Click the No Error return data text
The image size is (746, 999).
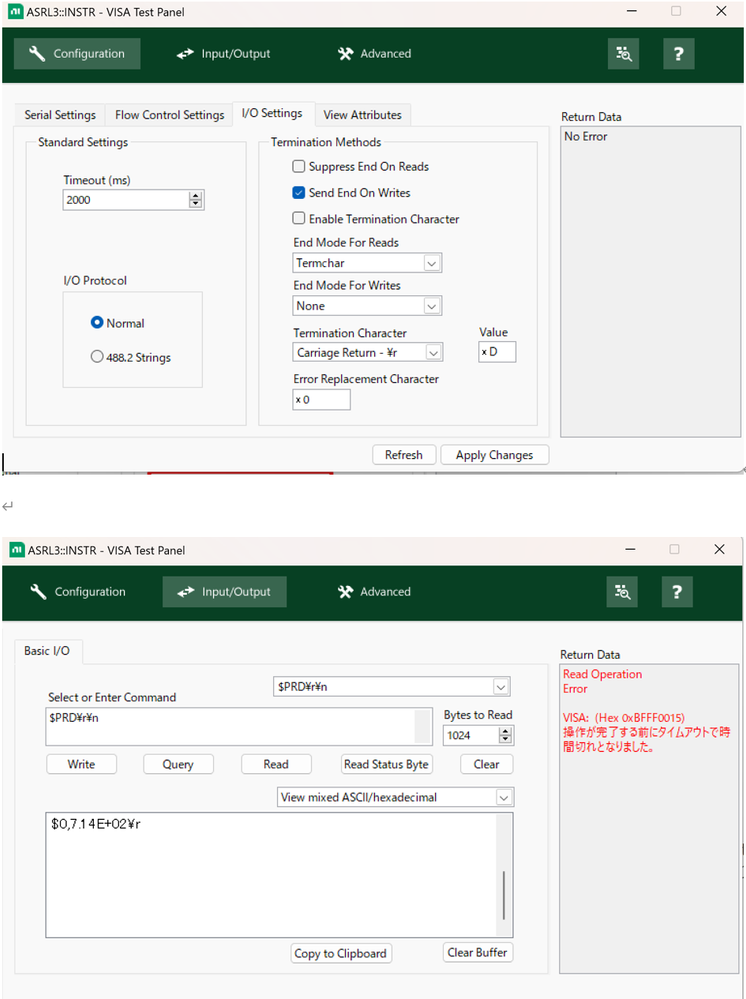click(585, 136)
